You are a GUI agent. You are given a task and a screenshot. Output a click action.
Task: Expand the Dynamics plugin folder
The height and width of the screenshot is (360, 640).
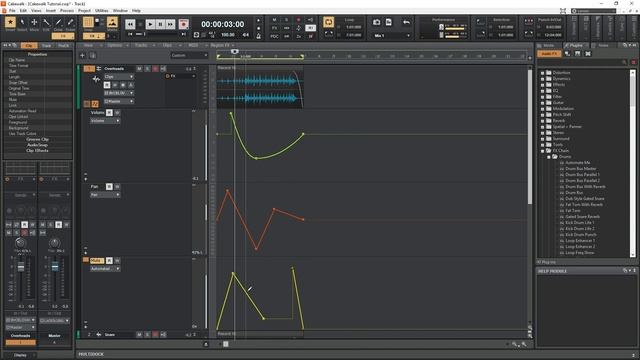point(542,79)
